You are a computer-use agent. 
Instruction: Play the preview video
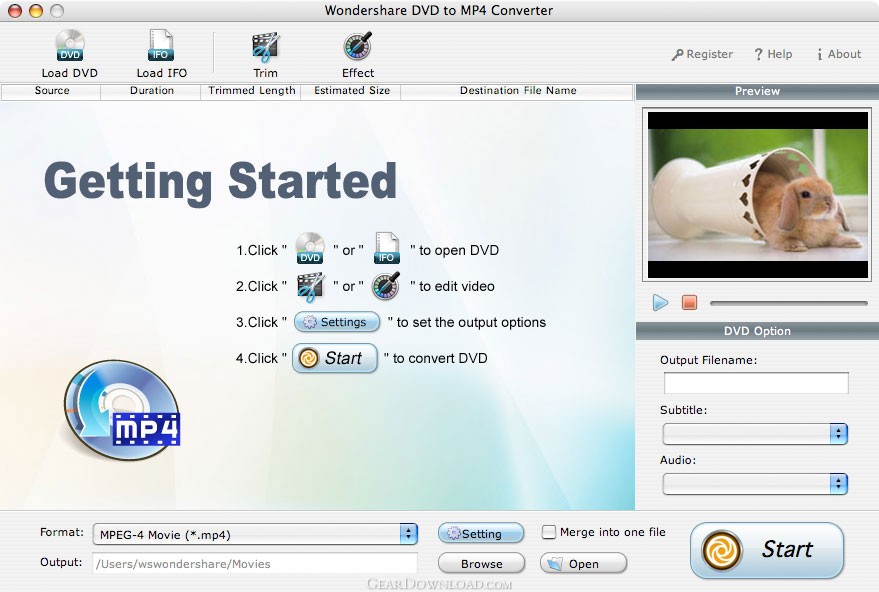pos(660,303)
